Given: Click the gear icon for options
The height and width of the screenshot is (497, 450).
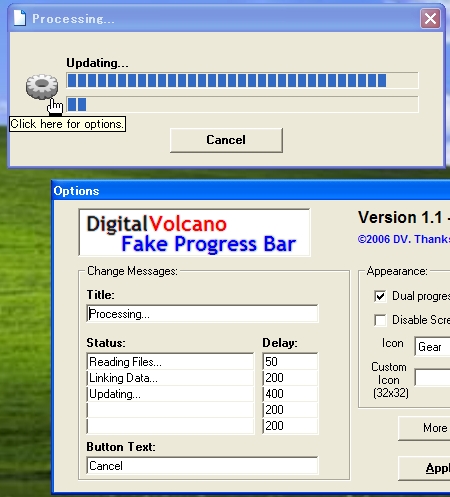Looking at the screenshot, I should click(x=42, y=87).
